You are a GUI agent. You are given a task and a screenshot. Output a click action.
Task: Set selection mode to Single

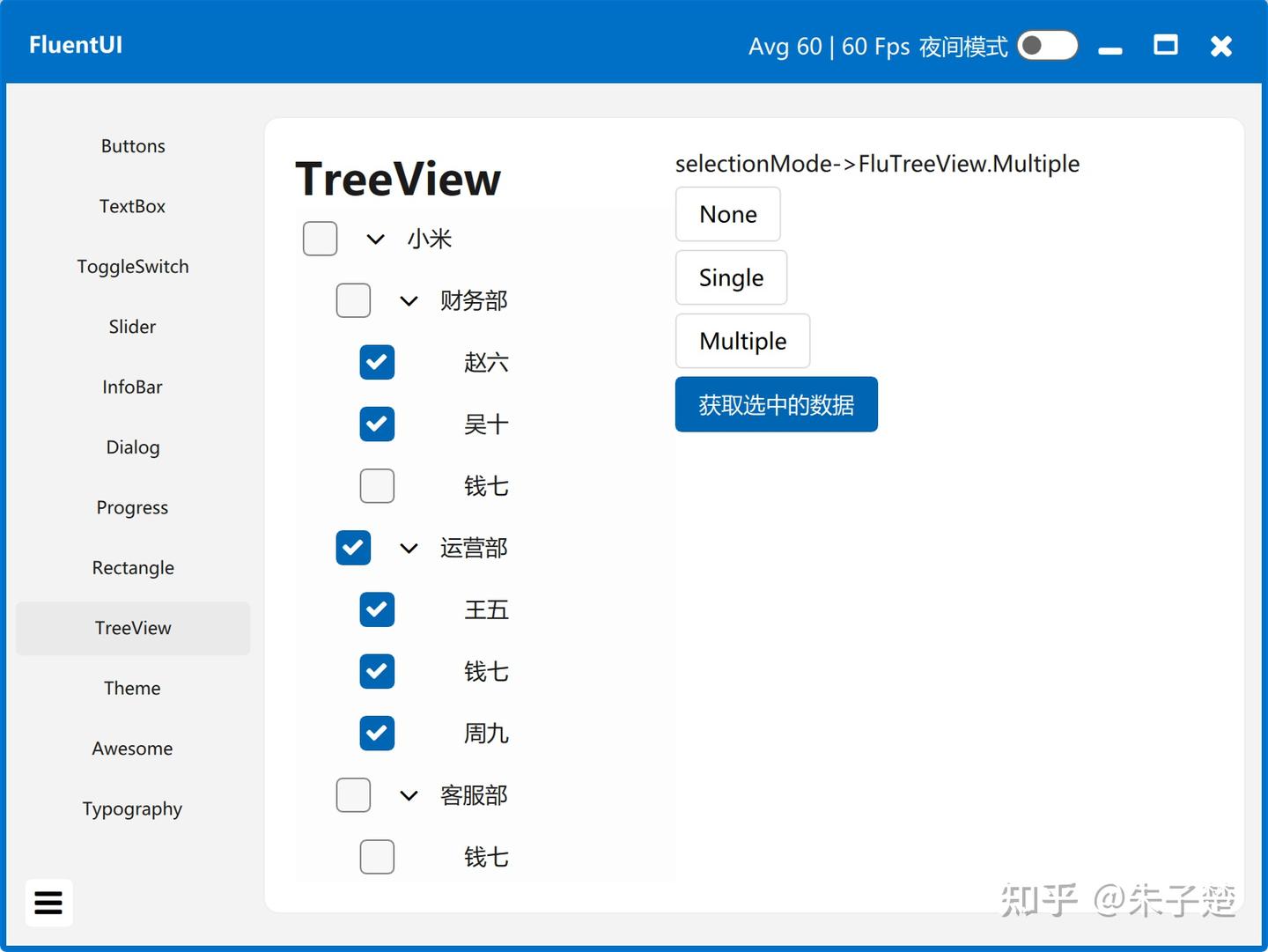731,277
